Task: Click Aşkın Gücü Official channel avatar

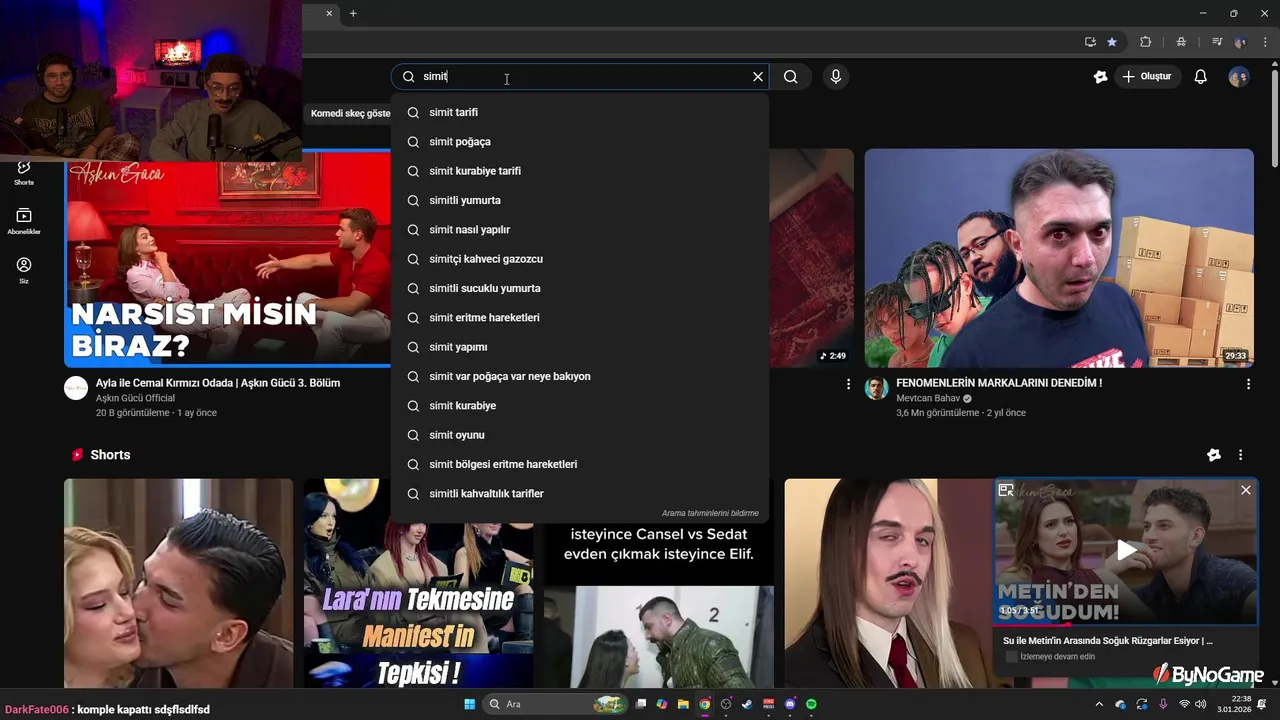Action: (x=76, y=388)
